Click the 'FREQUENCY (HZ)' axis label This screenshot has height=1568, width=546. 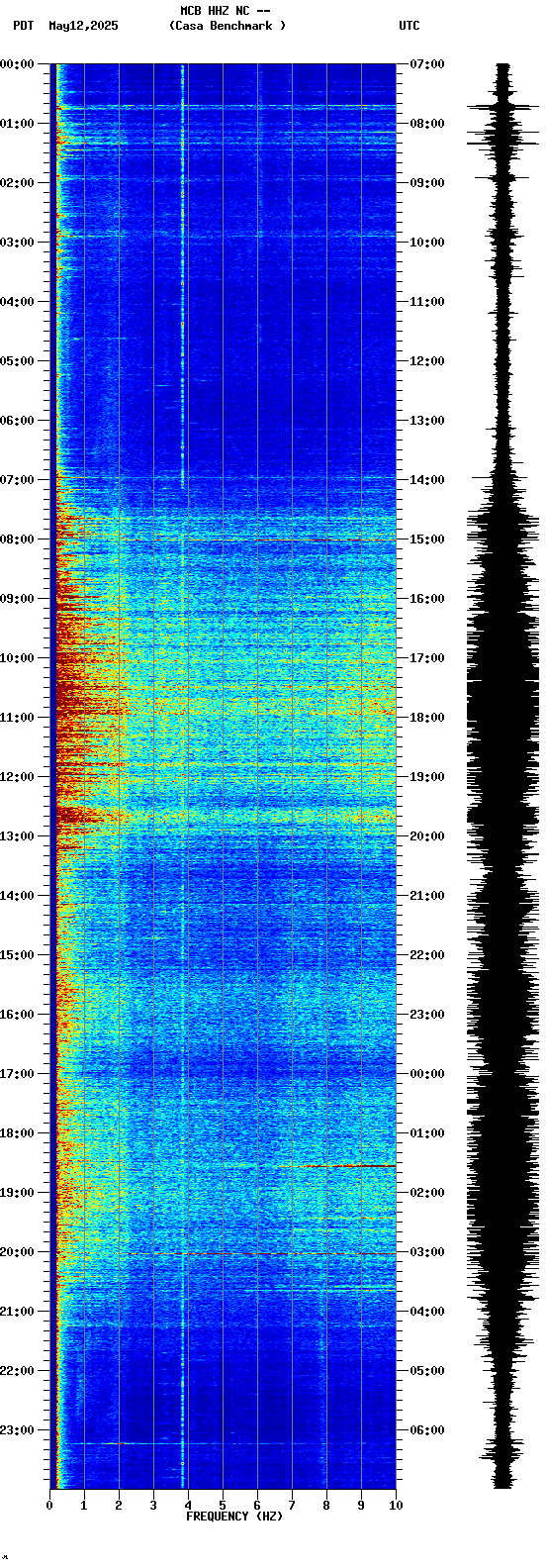click(234, 1517)
